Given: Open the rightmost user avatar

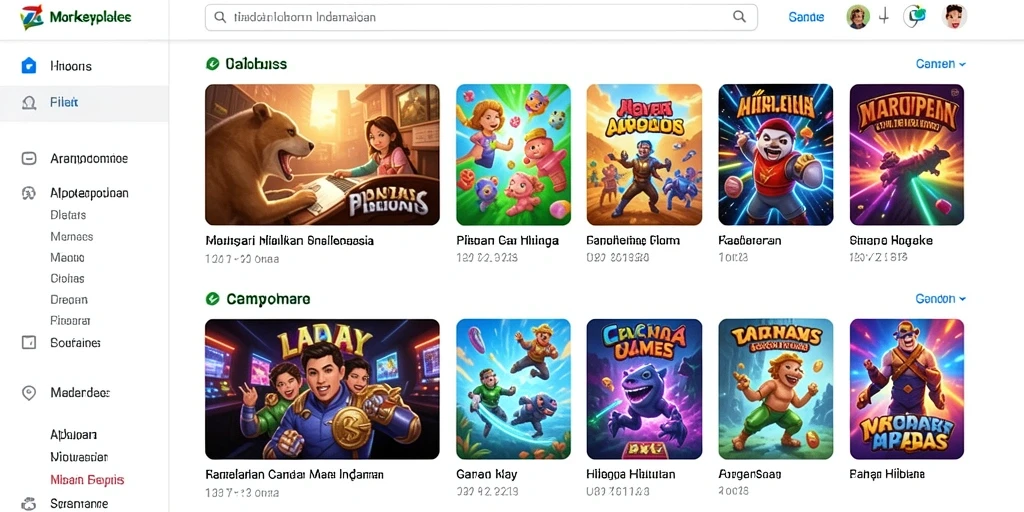Looking at the screenshot, I should pyautogui.click(x=955, y=17).
